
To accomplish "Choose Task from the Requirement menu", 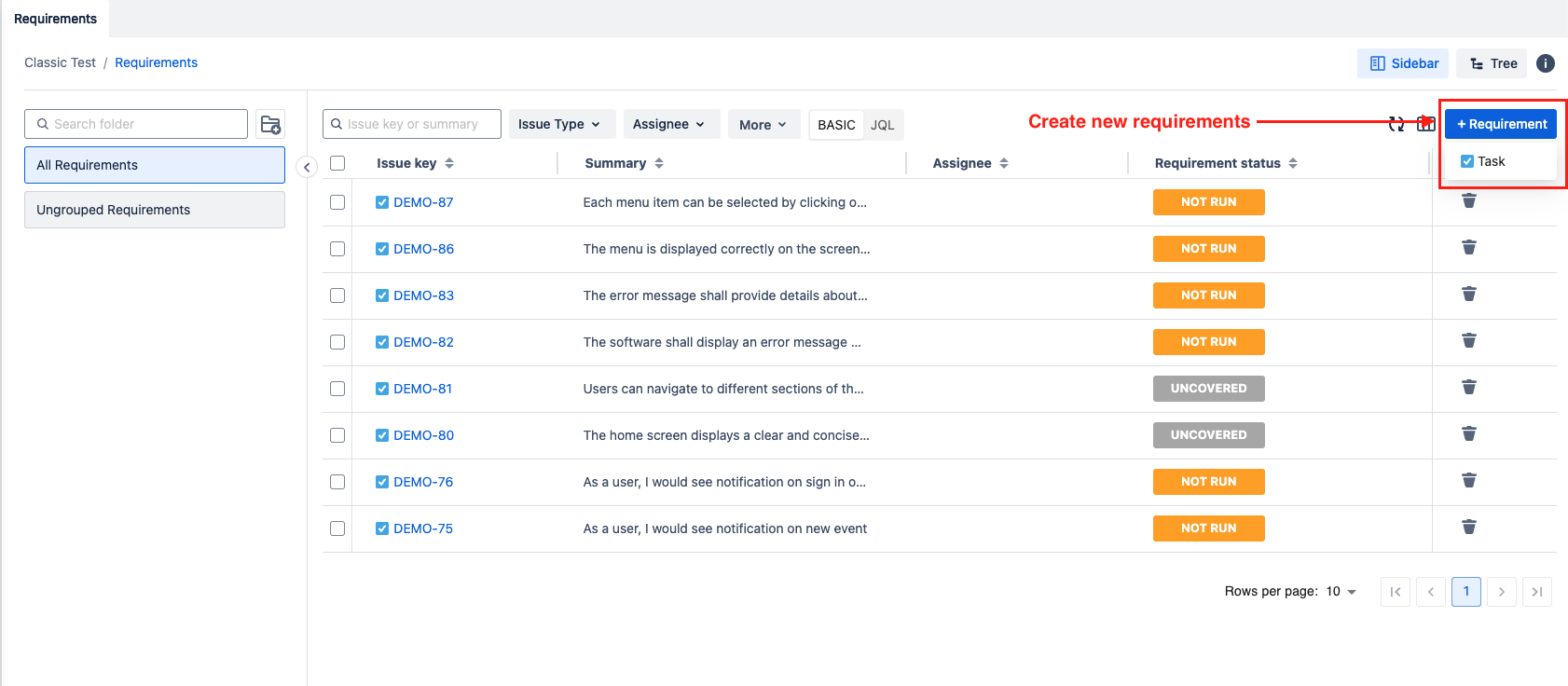I will (x=1491, y=161).
